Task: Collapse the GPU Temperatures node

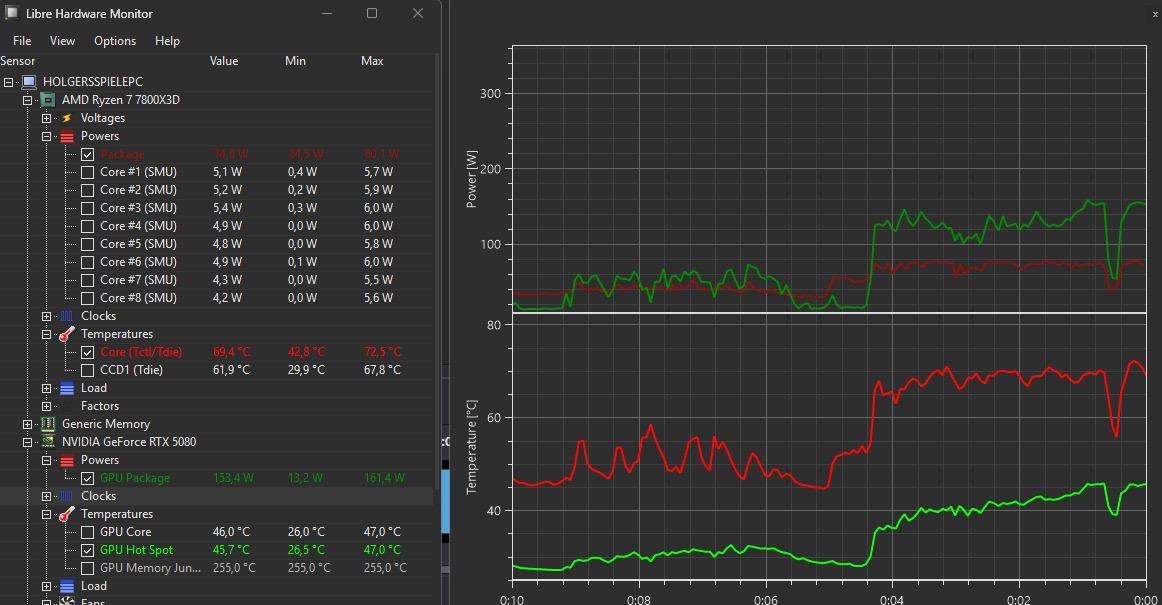Action: point(46,515)
